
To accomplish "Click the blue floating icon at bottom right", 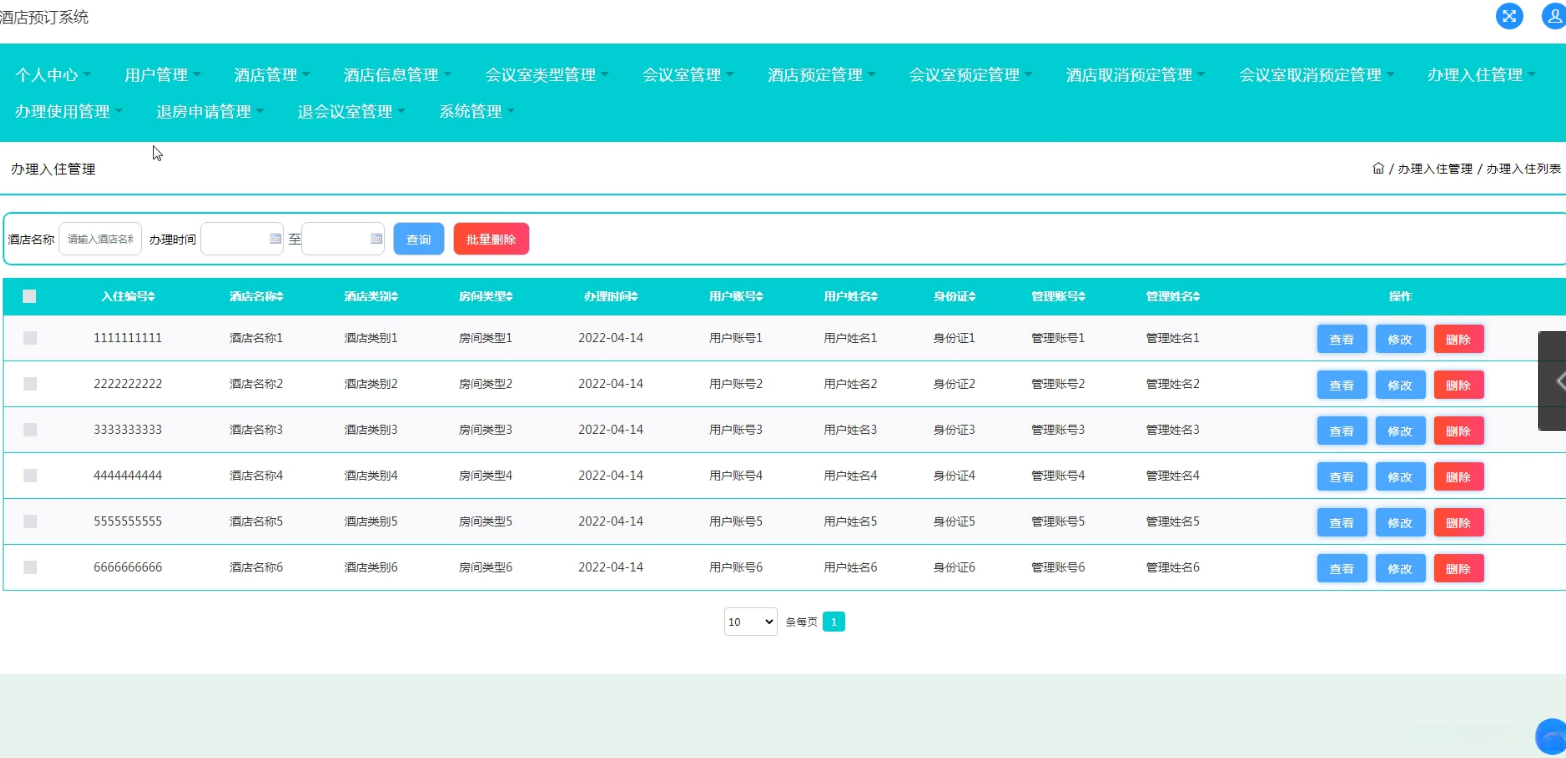I will tap(1551, 738).
